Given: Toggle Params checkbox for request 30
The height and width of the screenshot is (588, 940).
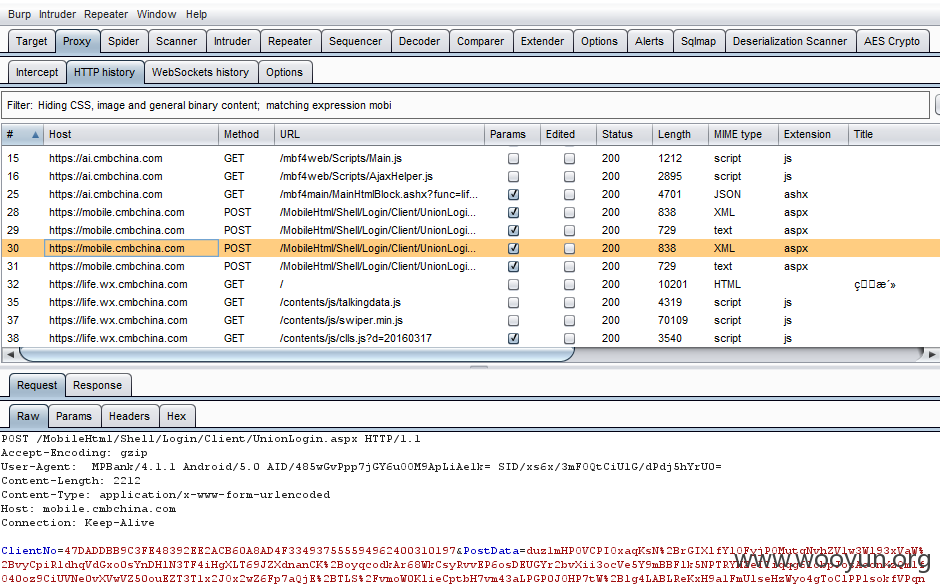Looking at the screenshot, I should coord(513,248).
